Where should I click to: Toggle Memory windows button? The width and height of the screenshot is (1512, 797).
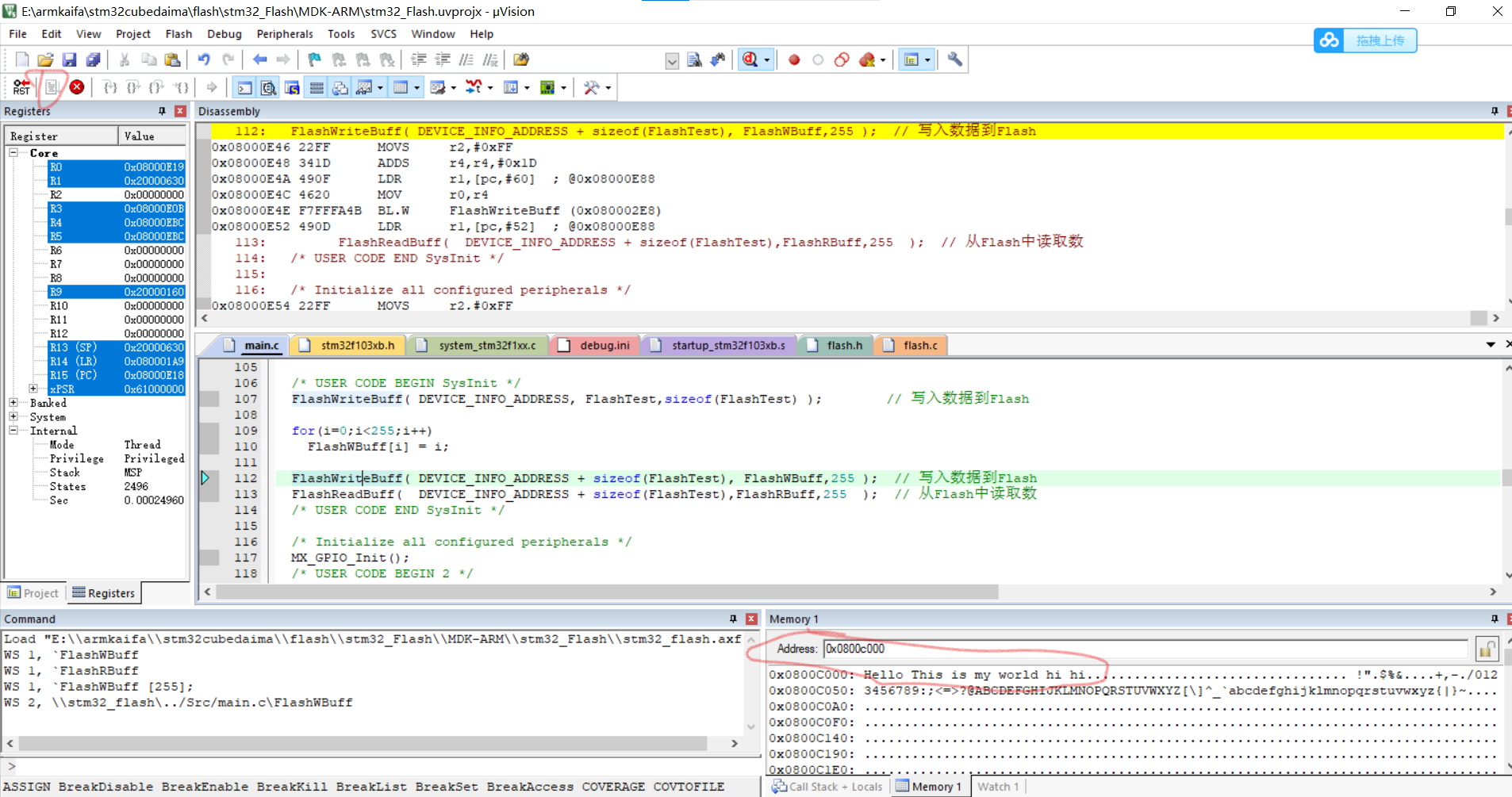click(x=401, y=87)
